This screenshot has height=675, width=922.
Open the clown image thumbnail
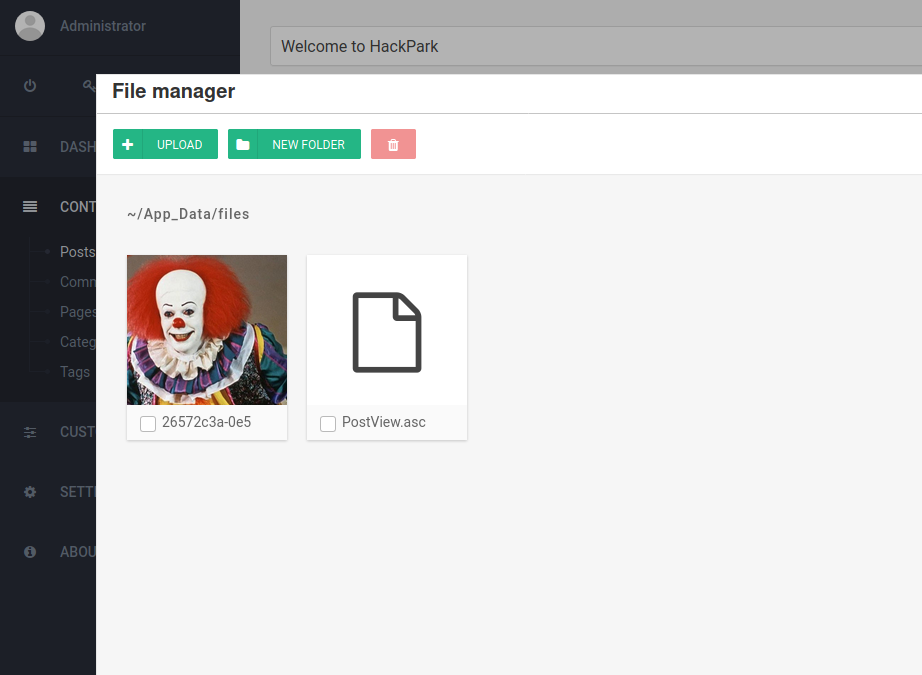(x=207, y=330)
